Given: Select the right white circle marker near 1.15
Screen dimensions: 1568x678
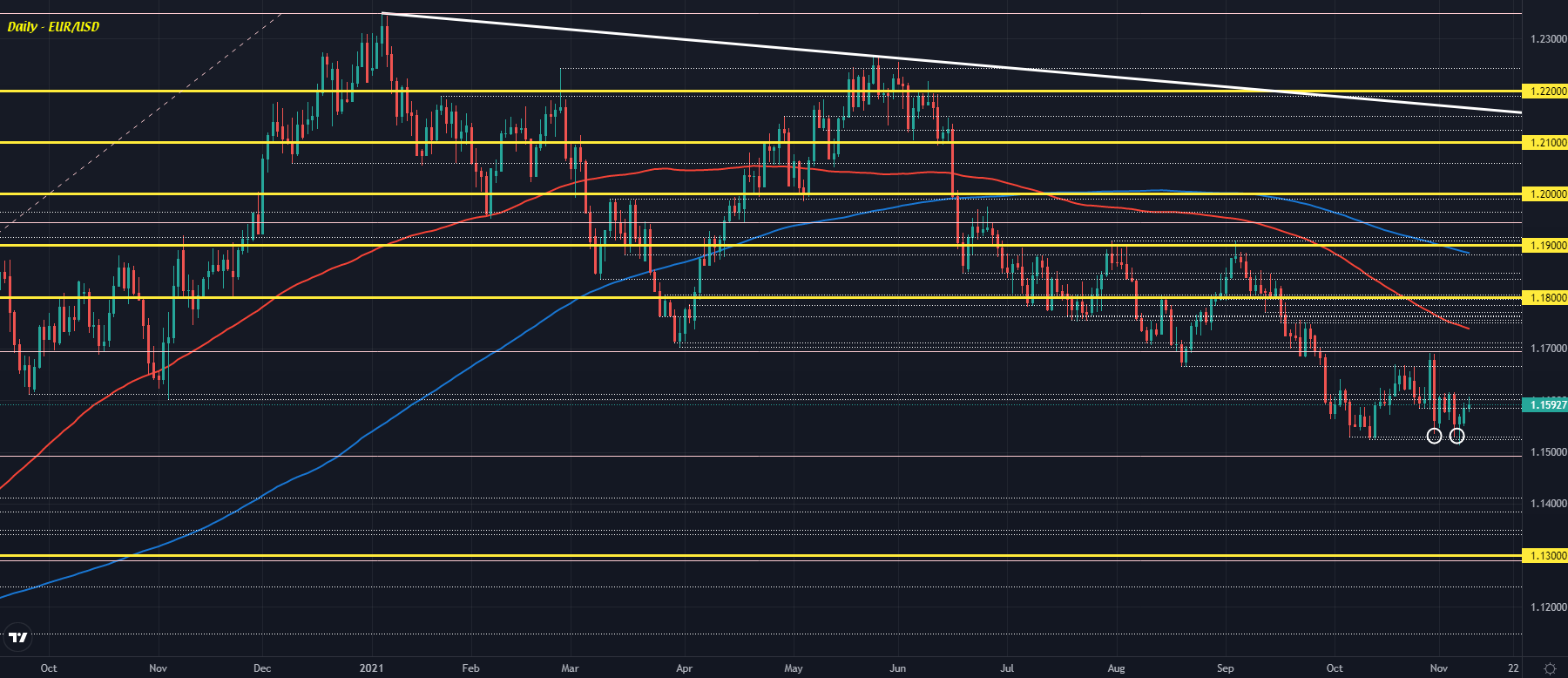Looking at the screenshot, I should click(x=1456, y=436).
